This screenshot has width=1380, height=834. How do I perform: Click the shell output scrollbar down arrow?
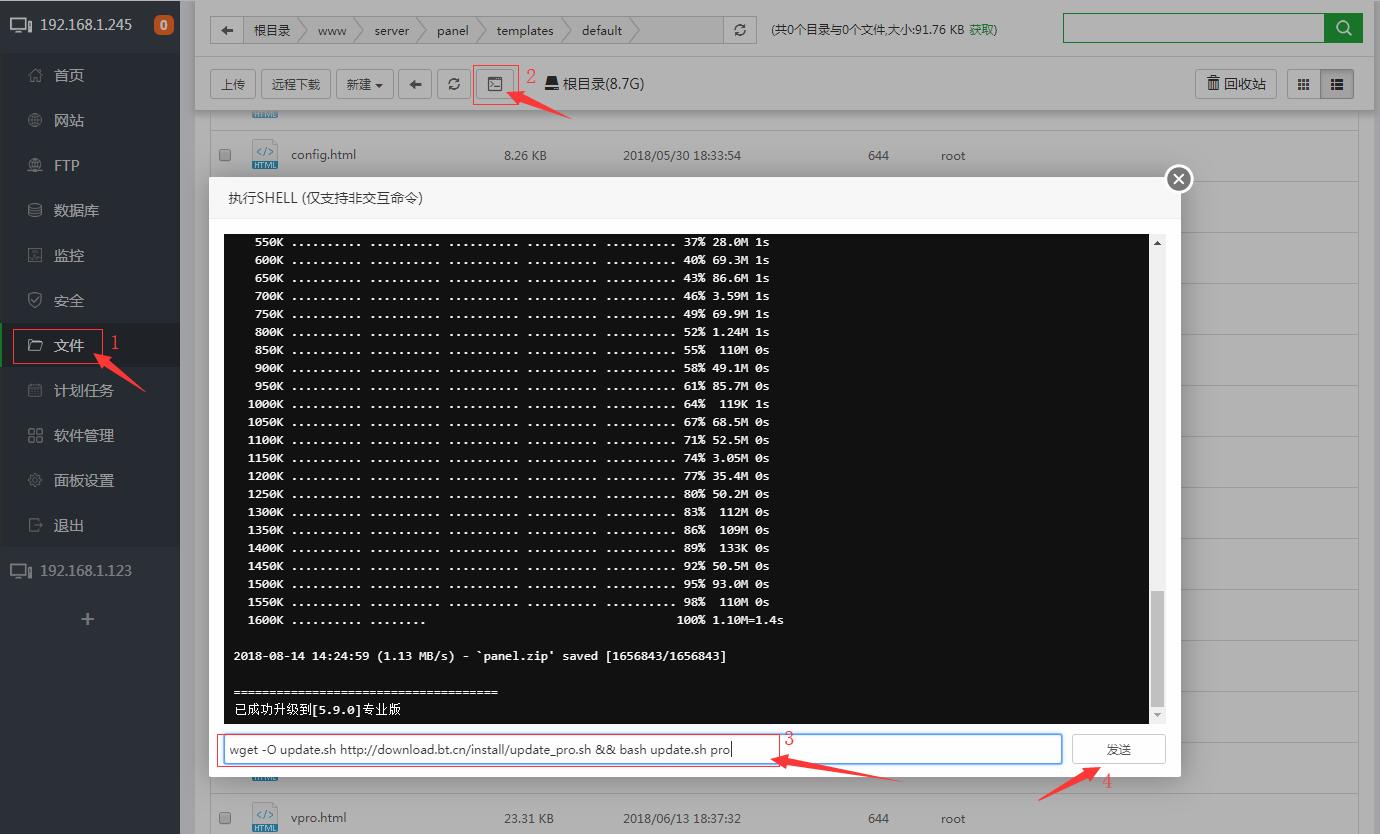1158,715
